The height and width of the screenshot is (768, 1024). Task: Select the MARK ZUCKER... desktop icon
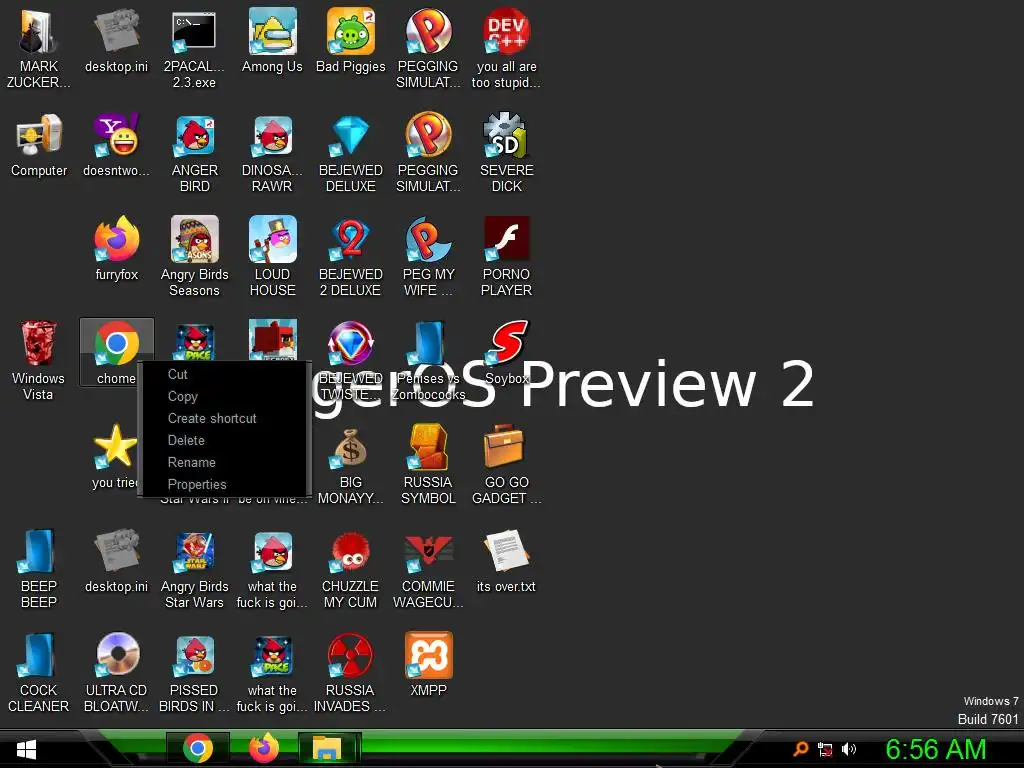(x=38, y=47)
